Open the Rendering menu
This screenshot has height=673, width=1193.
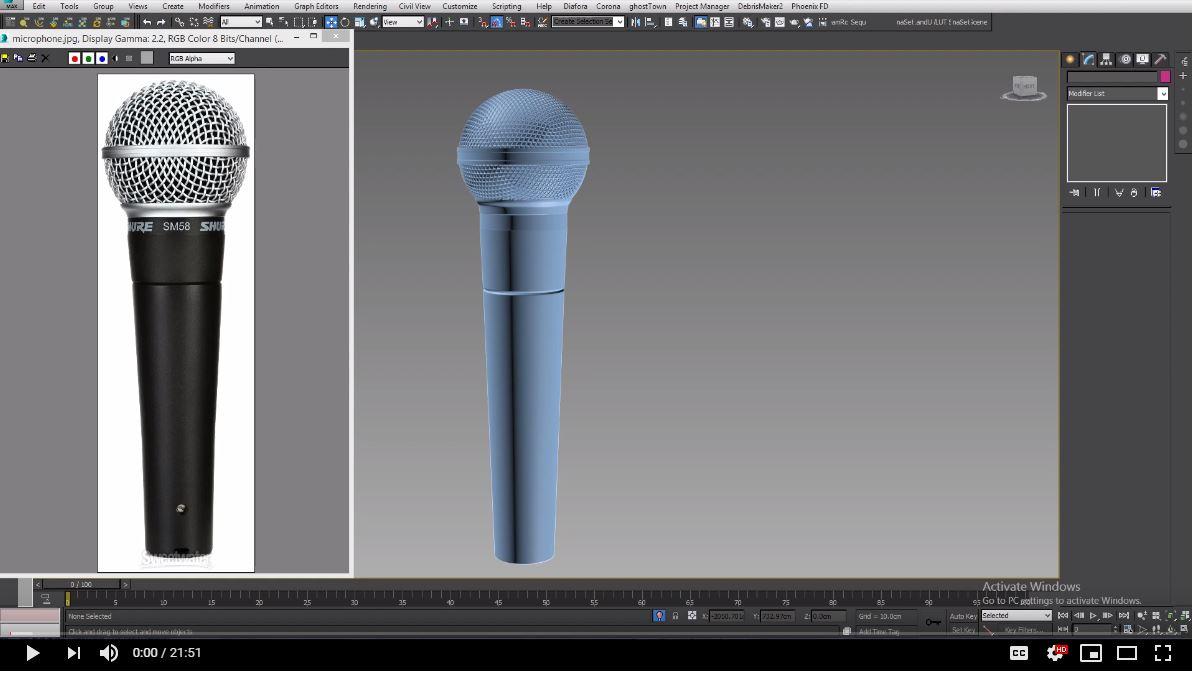pyautogui.click(x=369, y=6)
